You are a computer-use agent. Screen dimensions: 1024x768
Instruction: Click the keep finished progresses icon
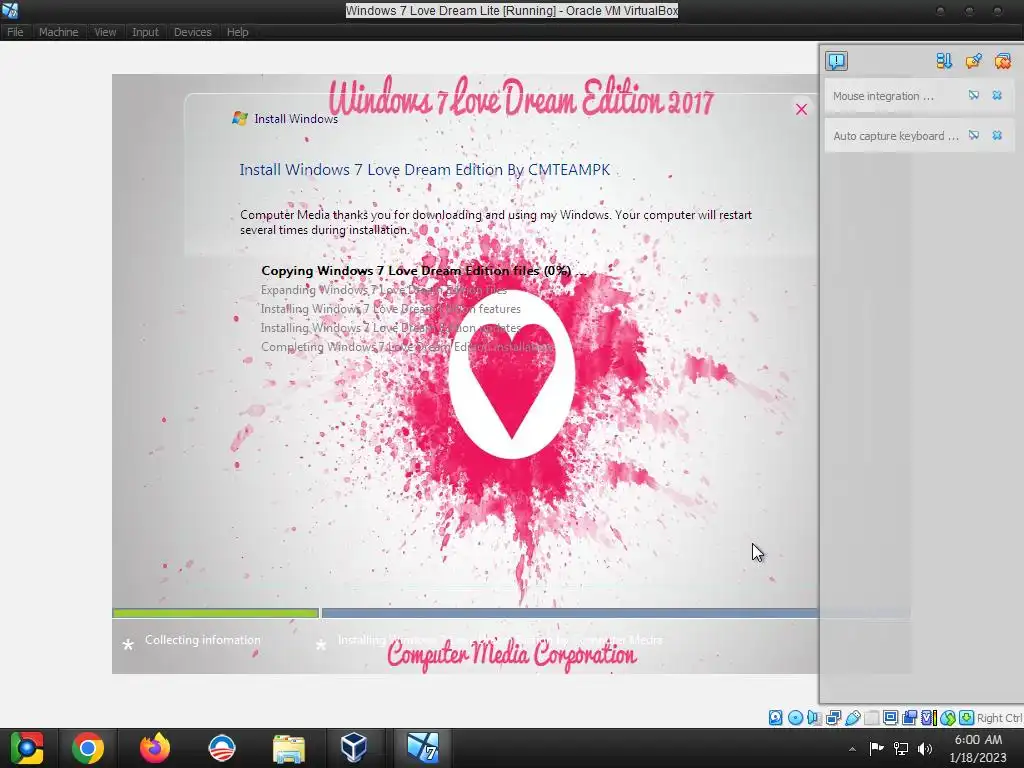coord(973,61)
